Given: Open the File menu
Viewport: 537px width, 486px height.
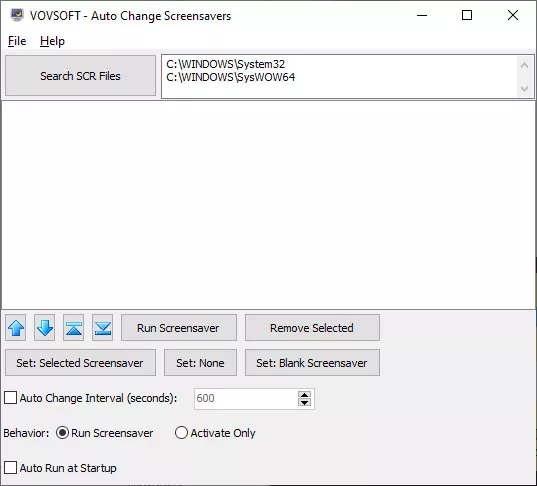Looking at the screenshot, I should pyautogui.click(x=17, y=41).
